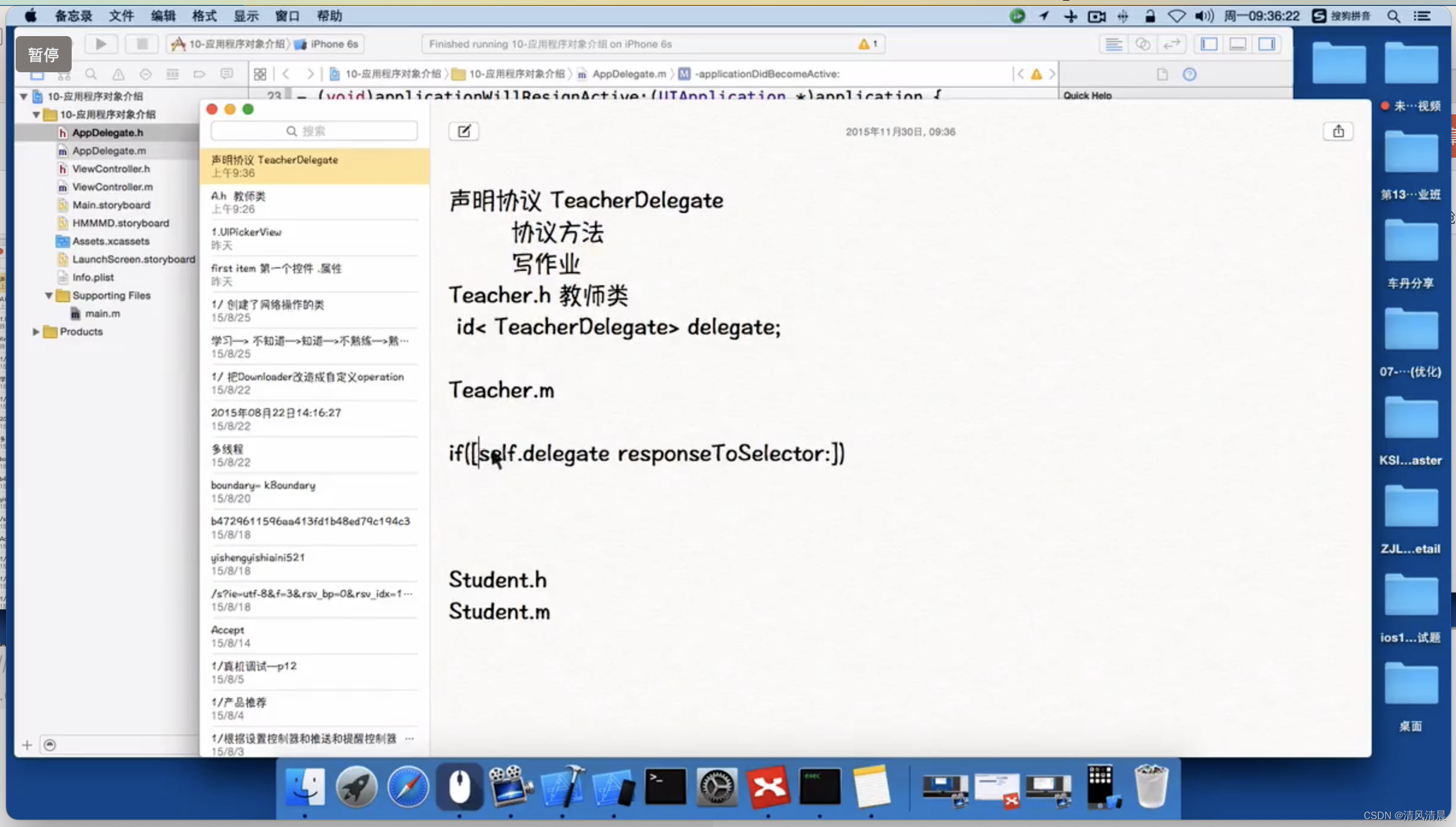
Task: Open the 备忘录 application menu
Action: 73,16
